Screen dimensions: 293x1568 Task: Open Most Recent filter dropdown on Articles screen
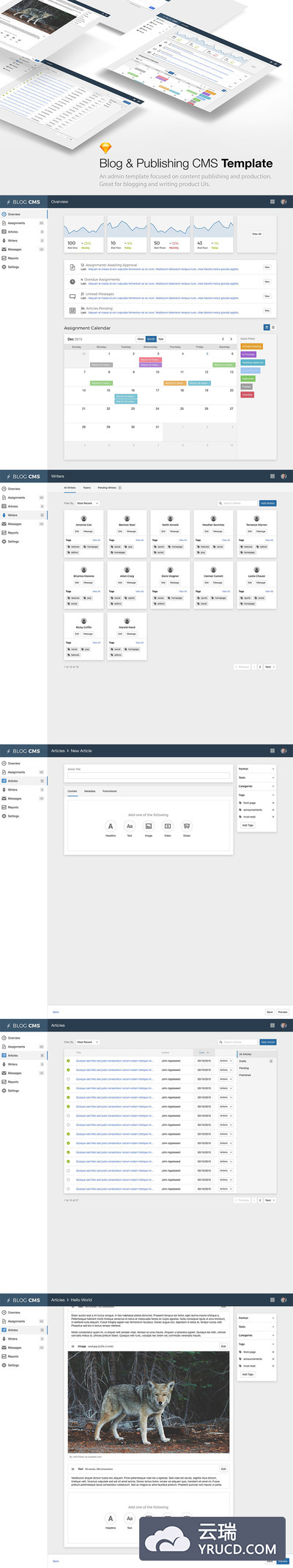[x=87, y=1042]
